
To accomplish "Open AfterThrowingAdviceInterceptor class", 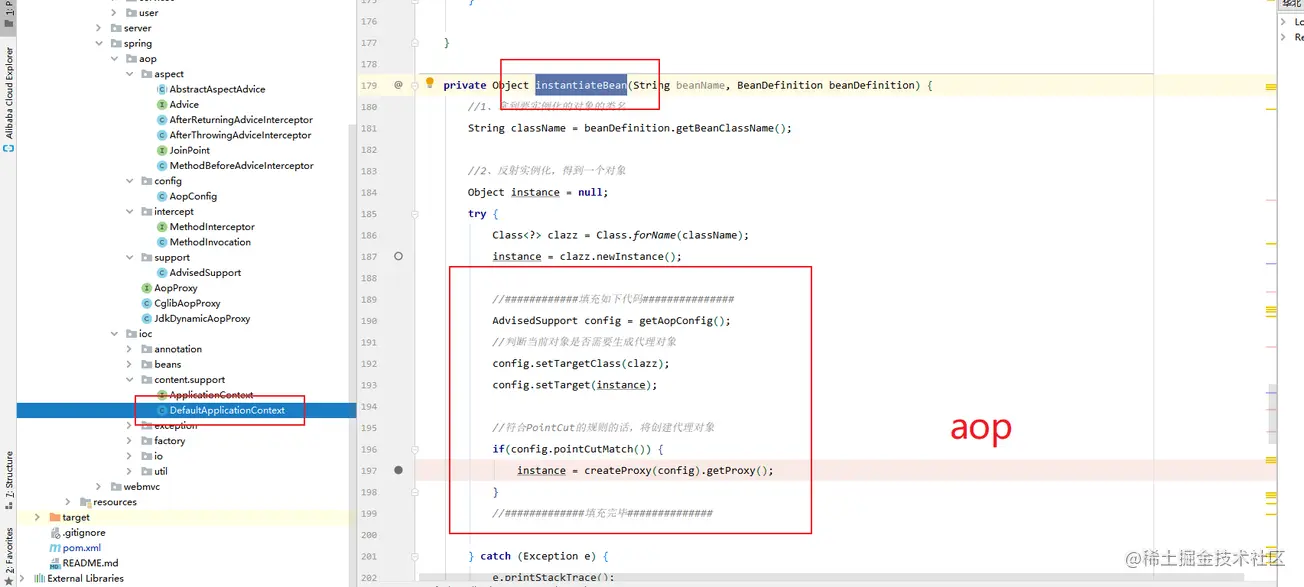I will pyautogui.click(x=240, y=135).
